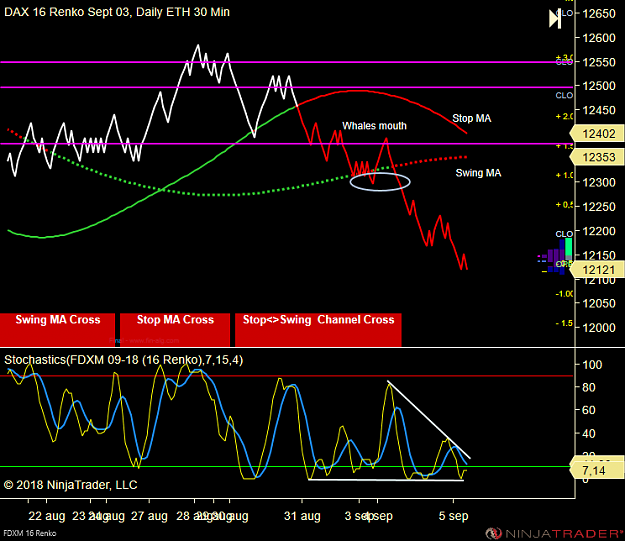
Task: Click the 12050 price axis label
Action: click(599, 303)
